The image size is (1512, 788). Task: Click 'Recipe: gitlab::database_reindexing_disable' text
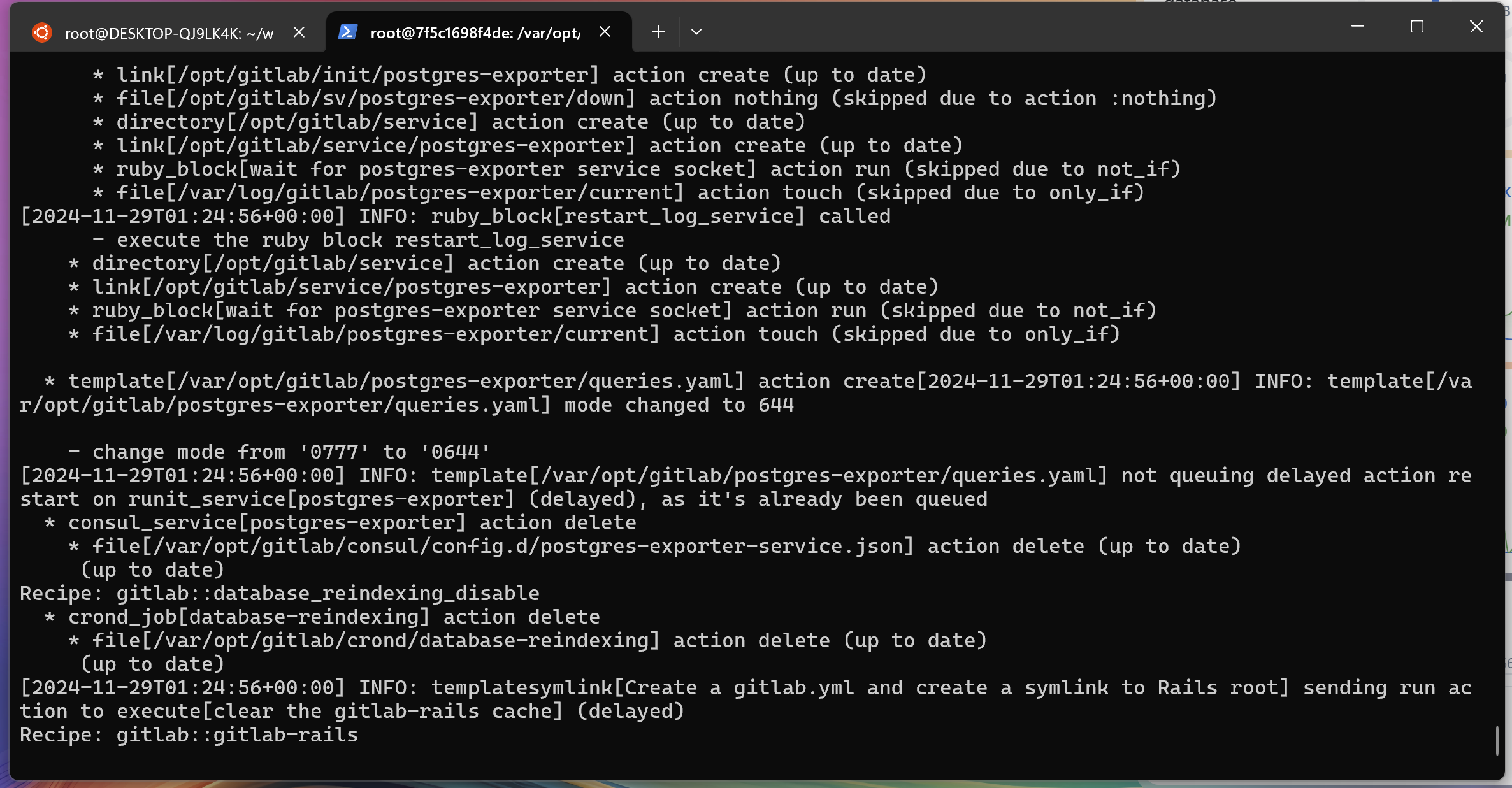[x=280, y=593]
